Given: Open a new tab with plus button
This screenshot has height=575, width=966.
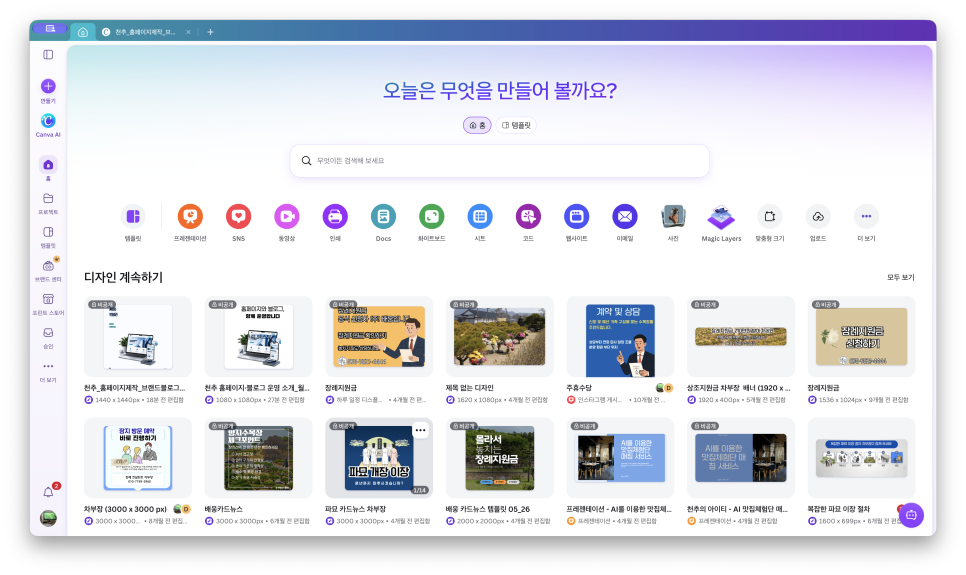Looking at the screenshot, I should (x=210, y=32).
